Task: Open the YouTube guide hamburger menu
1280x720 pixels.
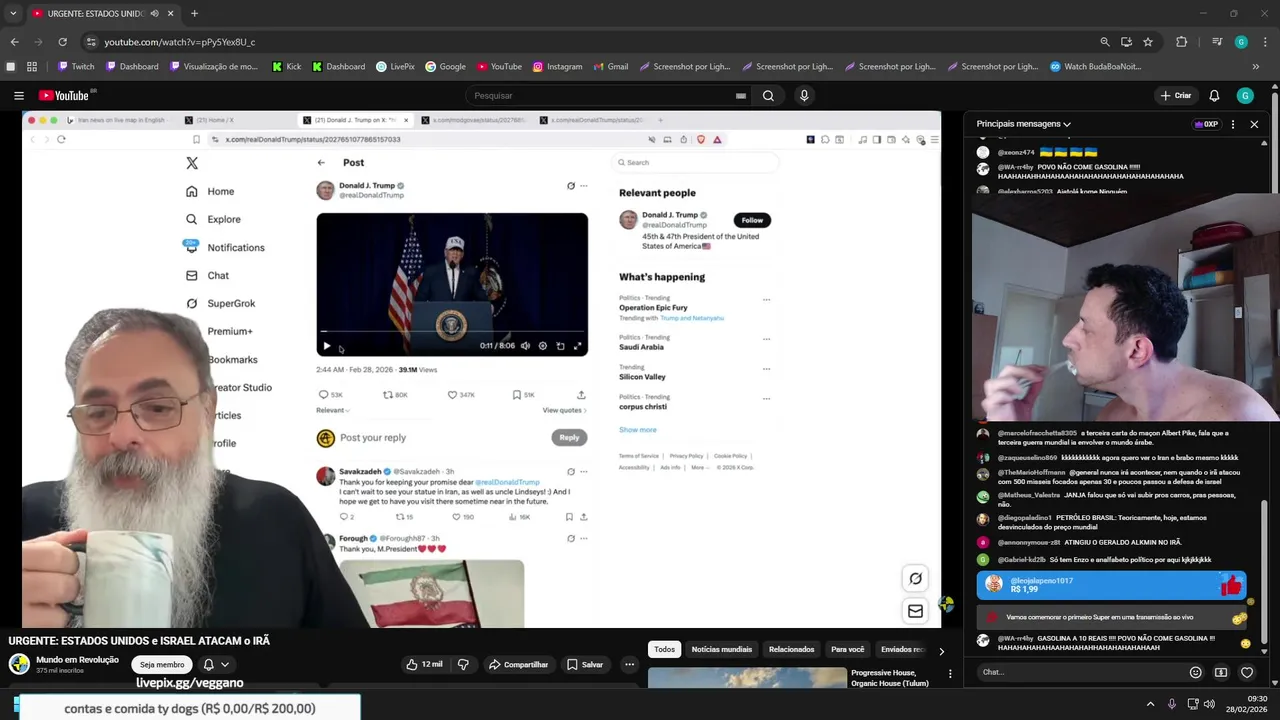Action: click(19, 96)
